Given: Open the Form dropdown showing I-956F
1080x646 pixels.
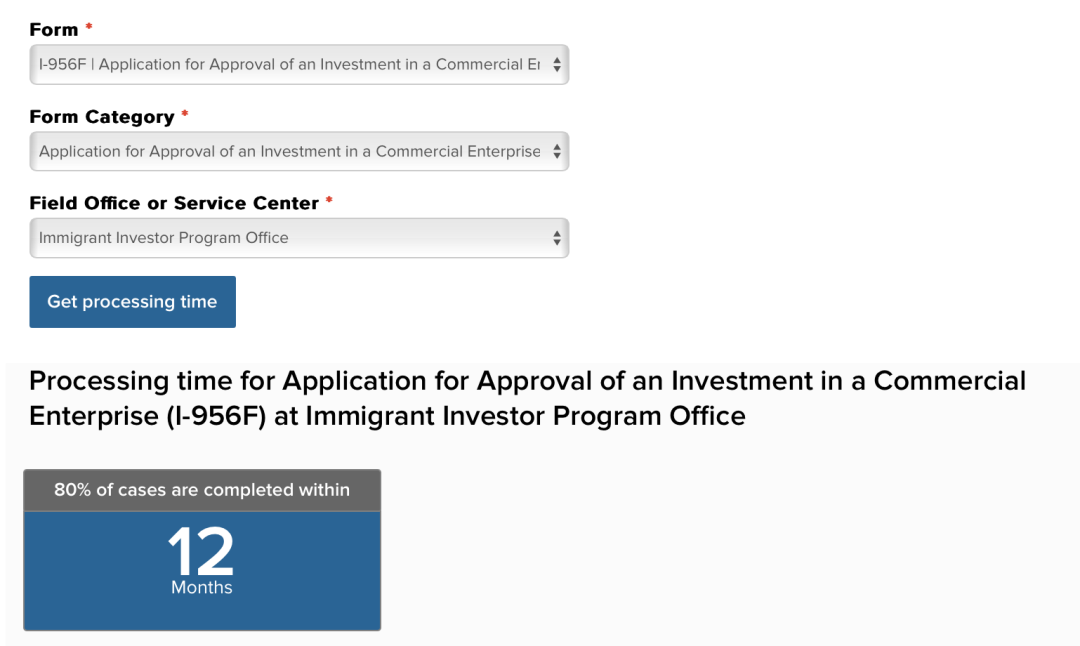Looking at the screenshot, I should click(299, 65).
